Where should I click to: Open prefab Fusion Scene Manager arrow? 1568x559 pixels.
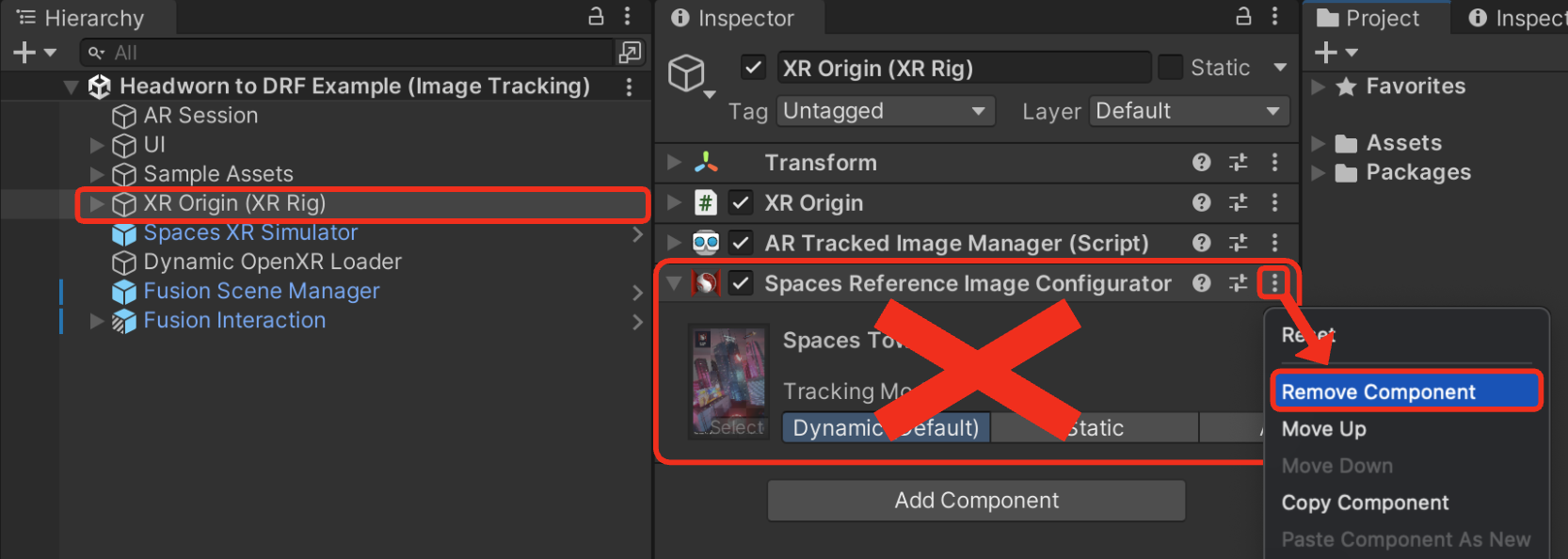click(637, 293)
